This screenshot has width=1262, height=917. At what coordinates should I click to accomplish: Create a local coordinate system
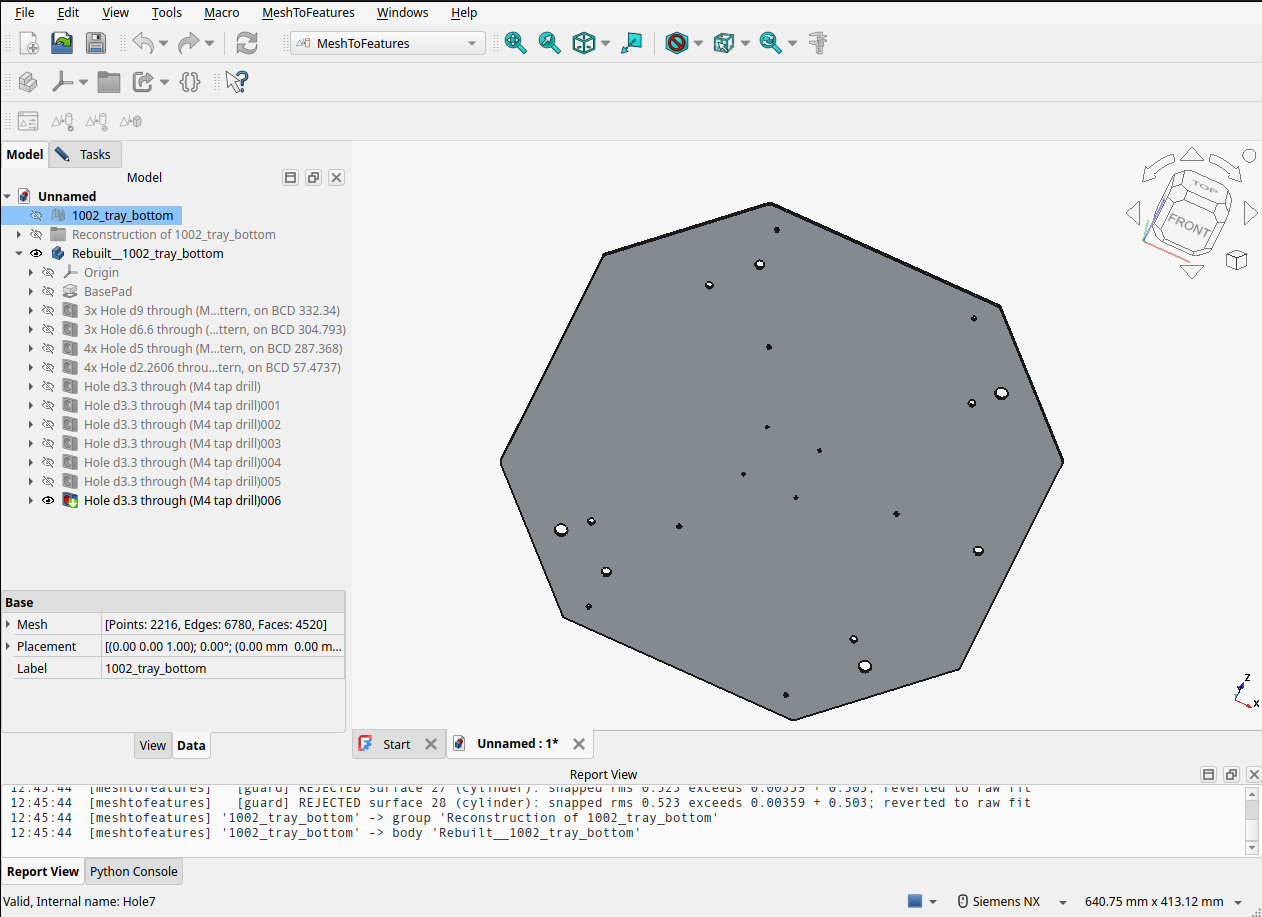(x=63, y=82)
